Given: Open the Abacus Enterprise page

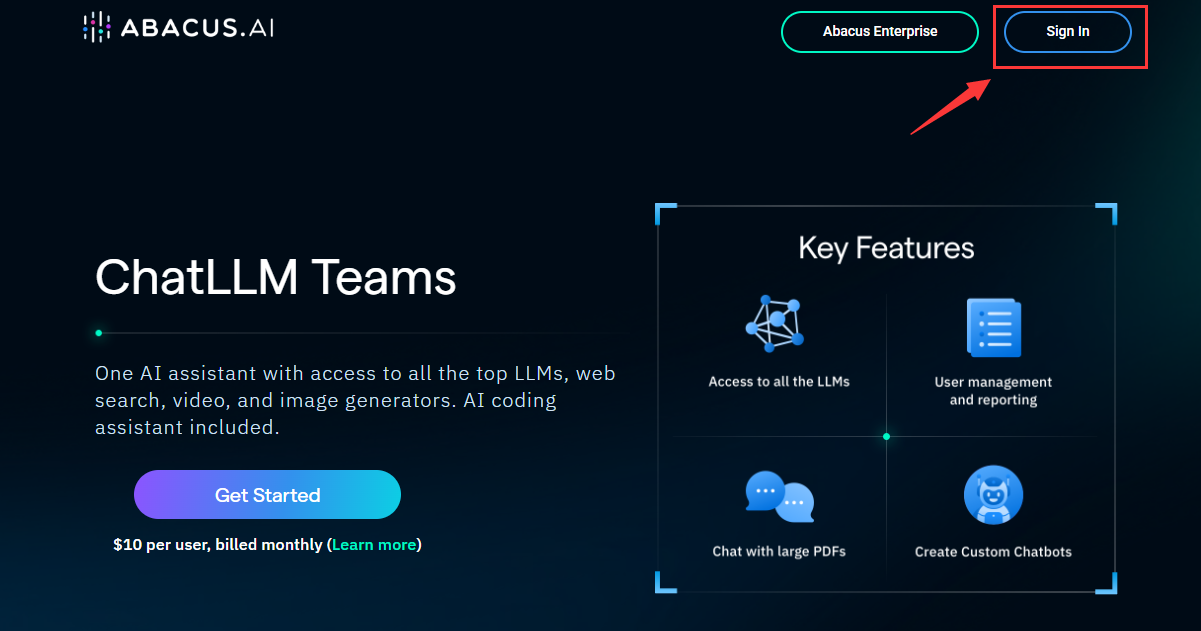Looking at the screenshot, I should click(x=880, y=32).
